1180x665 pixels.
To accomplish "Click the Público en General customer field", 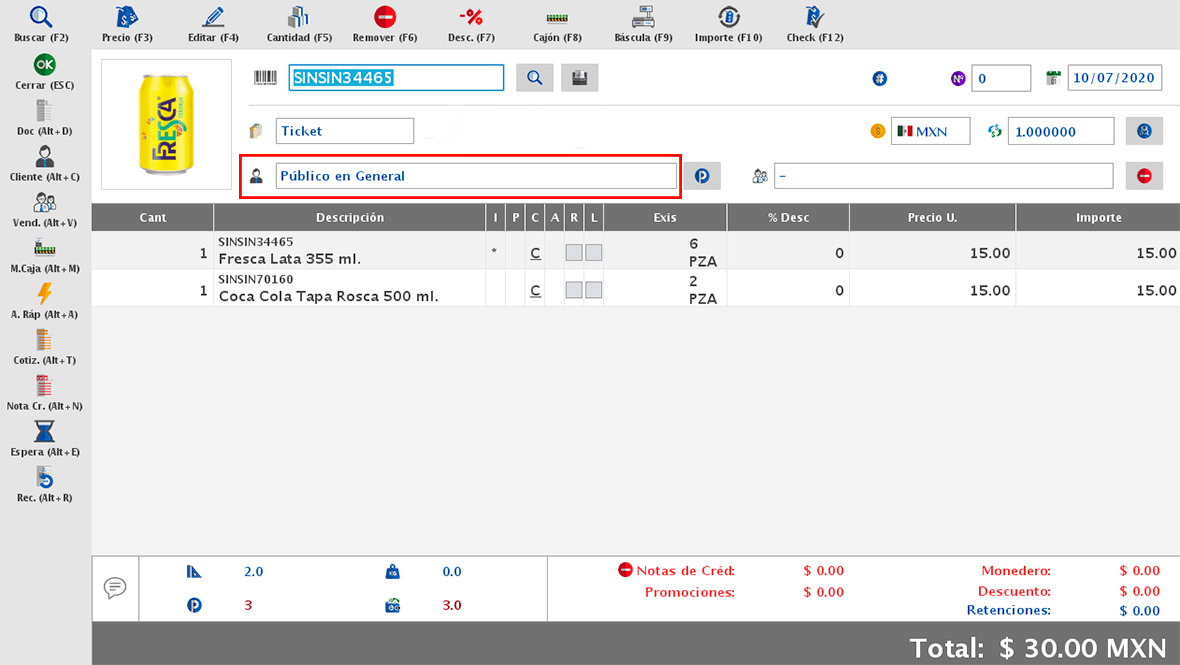I will click(x=476, y=176).
